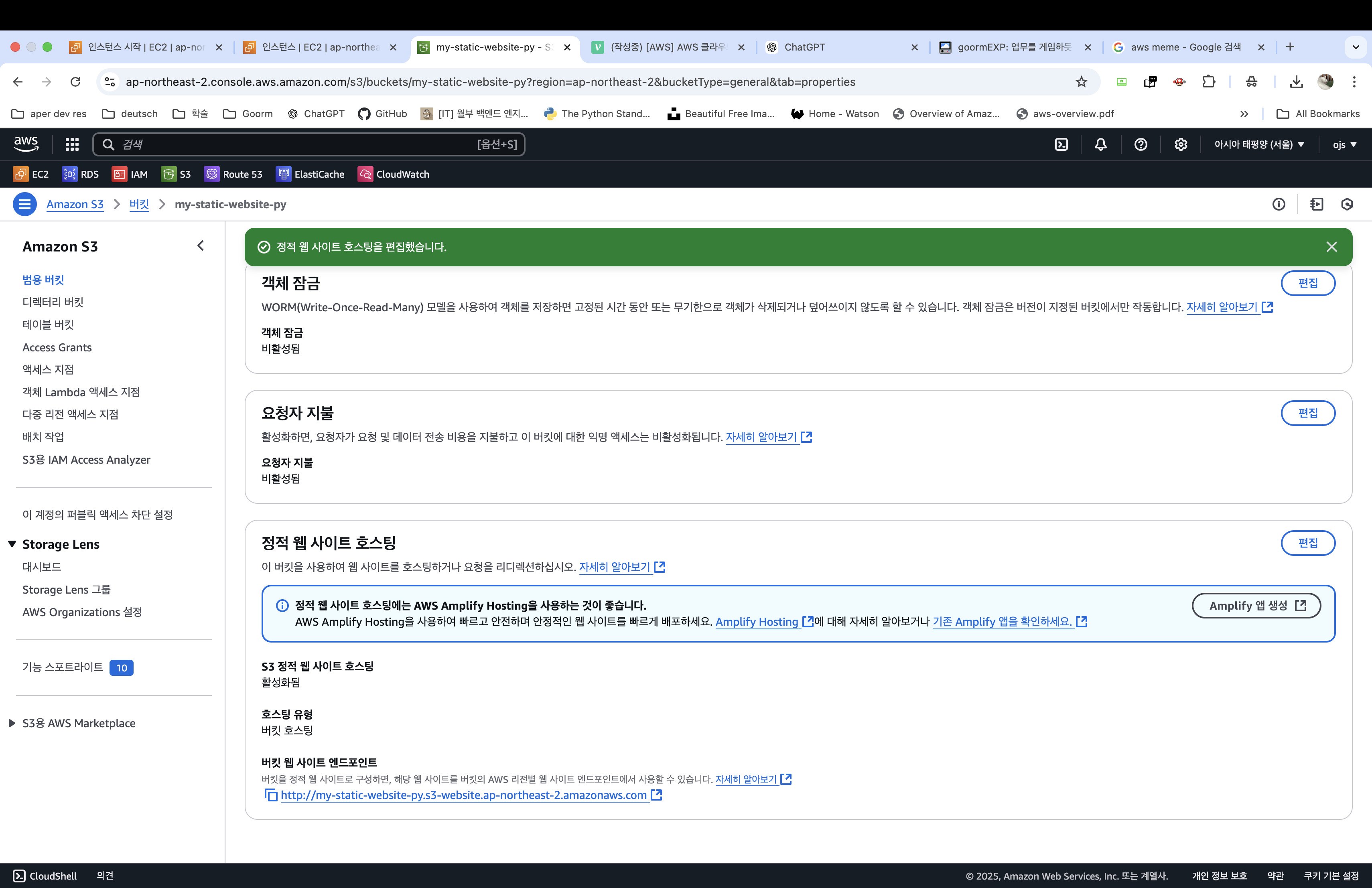Edit the 객체 잠금 settings
The image size is (1372, 888).
coord(1307,283)
